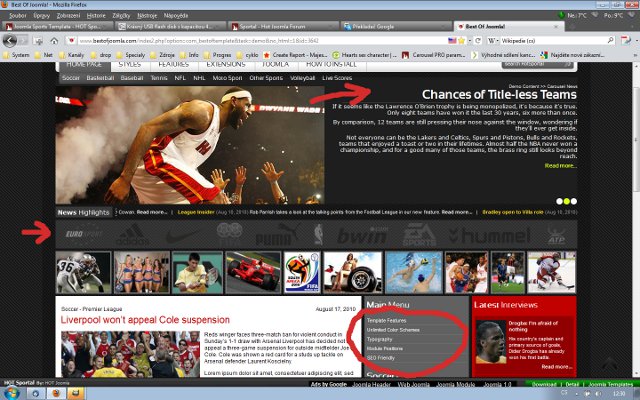Open the Kanály bookmark folder
Screen dimensions: 640x400
(71, 55)
